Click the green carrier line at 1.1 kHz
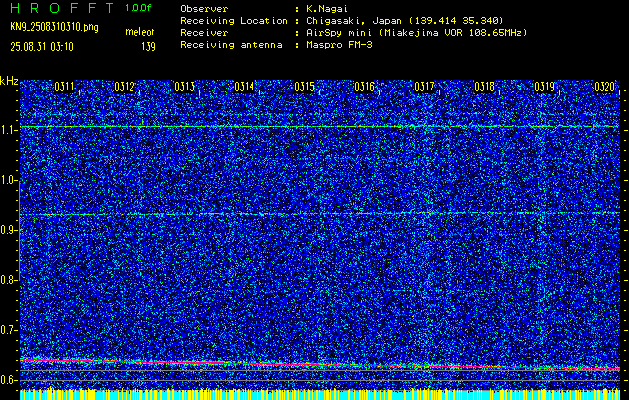The image size is (629, 400). (320, 127)
